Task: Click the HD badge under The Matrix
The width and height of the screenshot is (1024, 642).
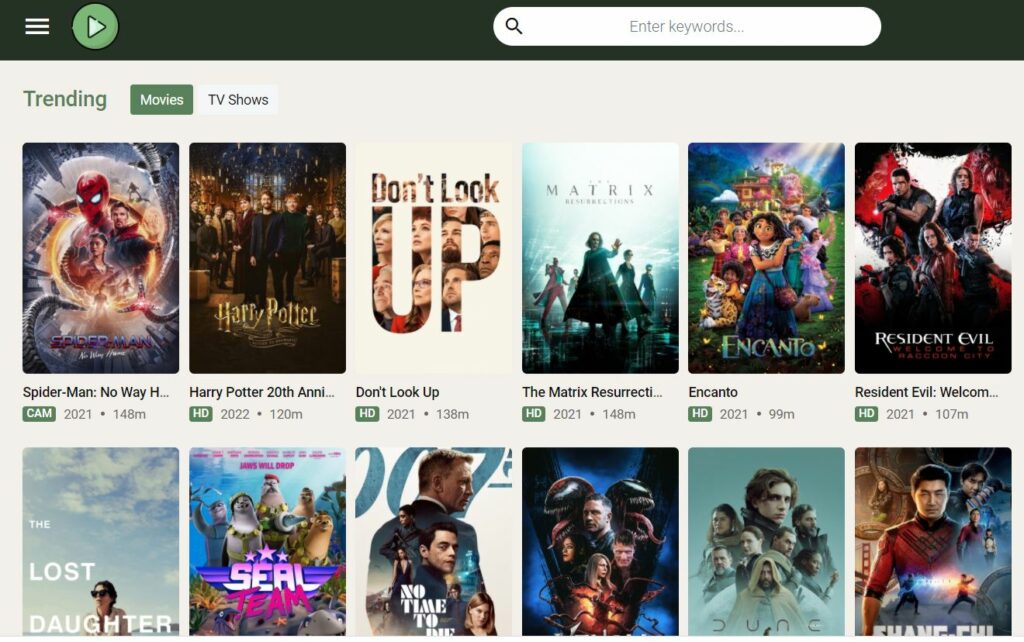Action: click(534, 413)
